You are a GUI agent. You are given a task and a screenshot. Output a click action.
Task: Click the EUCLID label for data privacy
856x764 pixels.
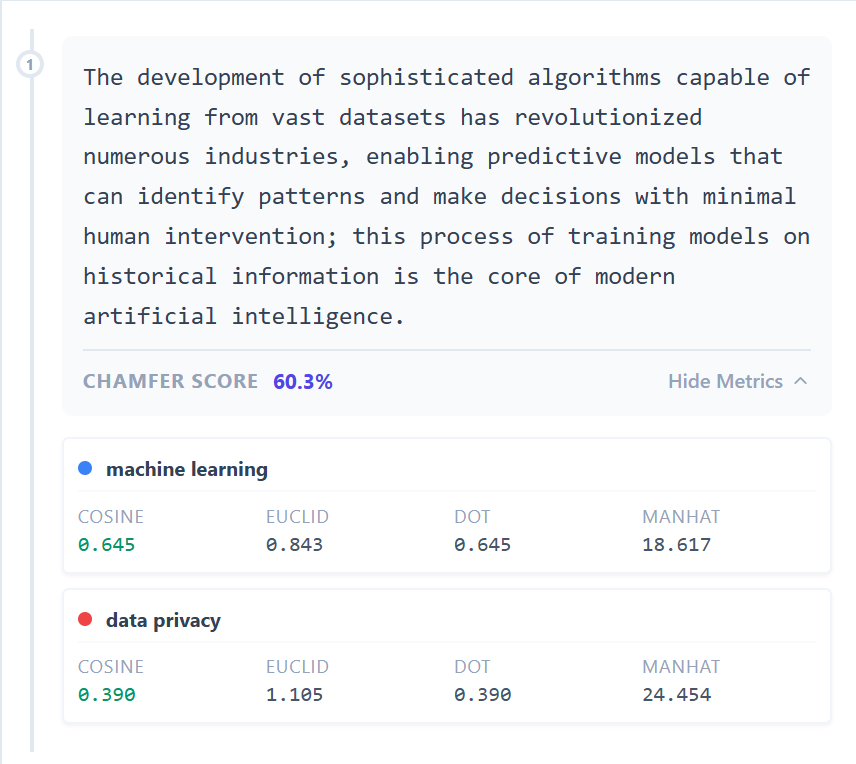(297, 667)
